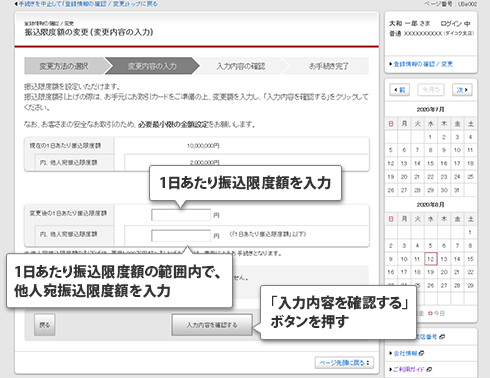490x378 pixels.
Task: Select August 20 in the calendar
Action: (x=444, y=272)
